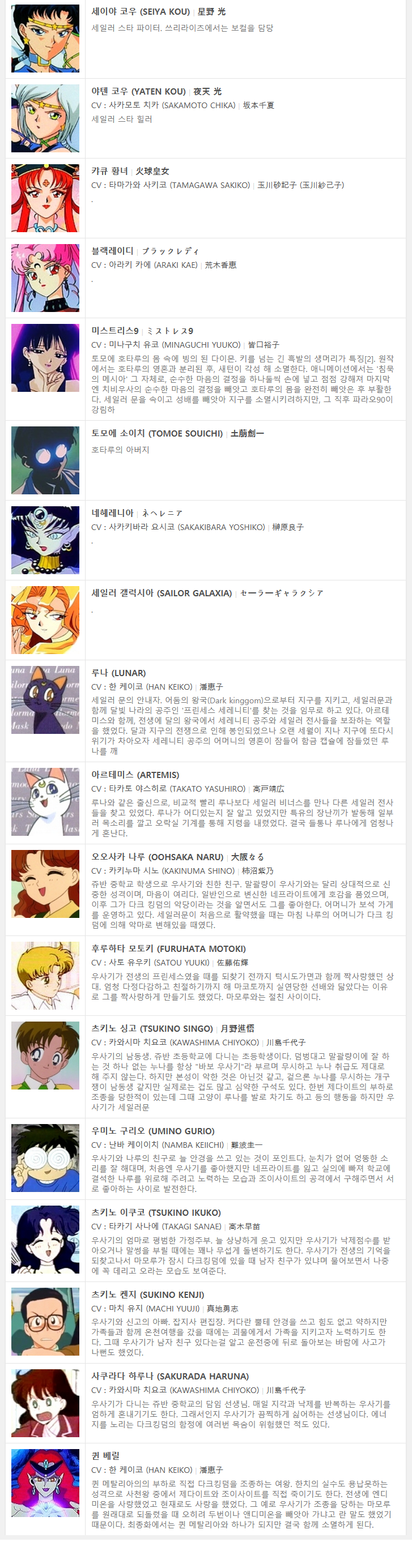
Task: Click the Artemis white cat image
Action: [45, 801]
